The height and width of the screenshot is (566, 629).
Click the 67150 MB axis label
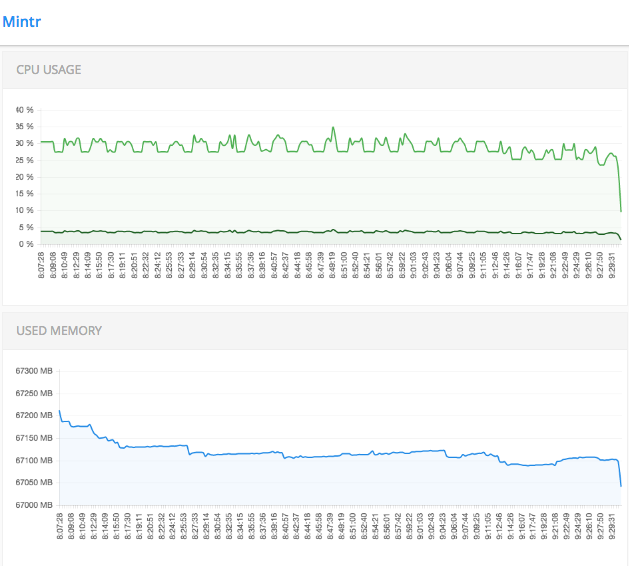pyautogui.click(x=33, y=438)
